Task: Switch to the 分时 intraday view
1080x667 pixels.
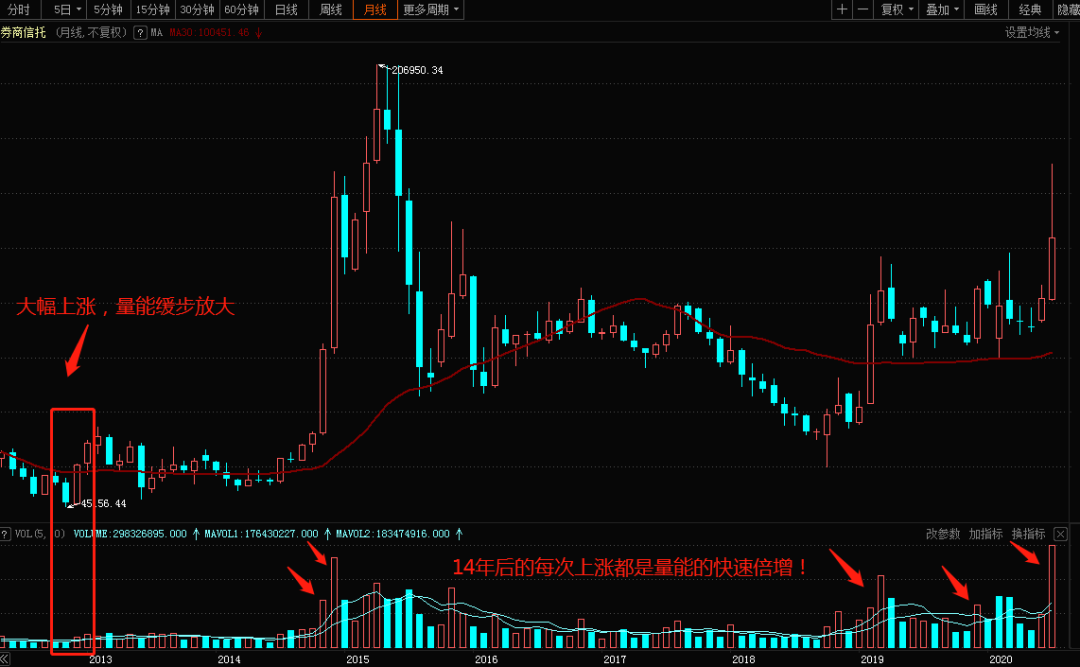Action: [x=19, y=10]
